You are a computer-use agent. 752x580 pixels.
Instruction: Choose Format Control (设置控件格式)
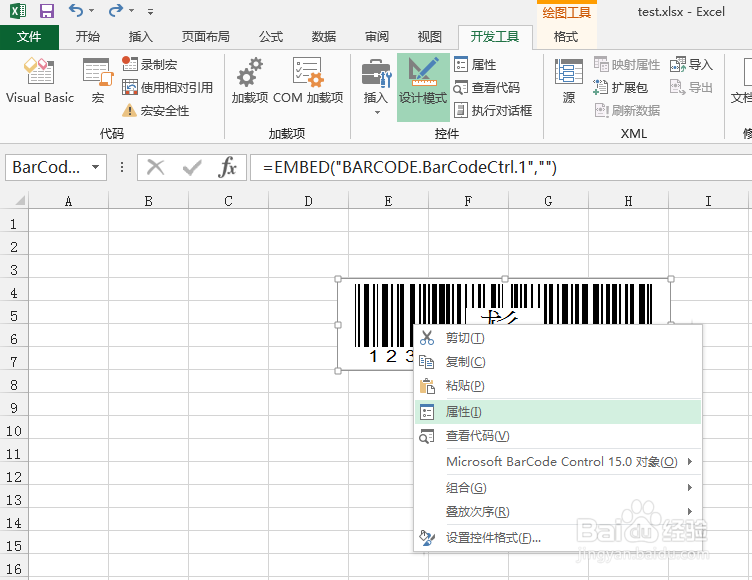pyautogui.click(x=558, y=538)
